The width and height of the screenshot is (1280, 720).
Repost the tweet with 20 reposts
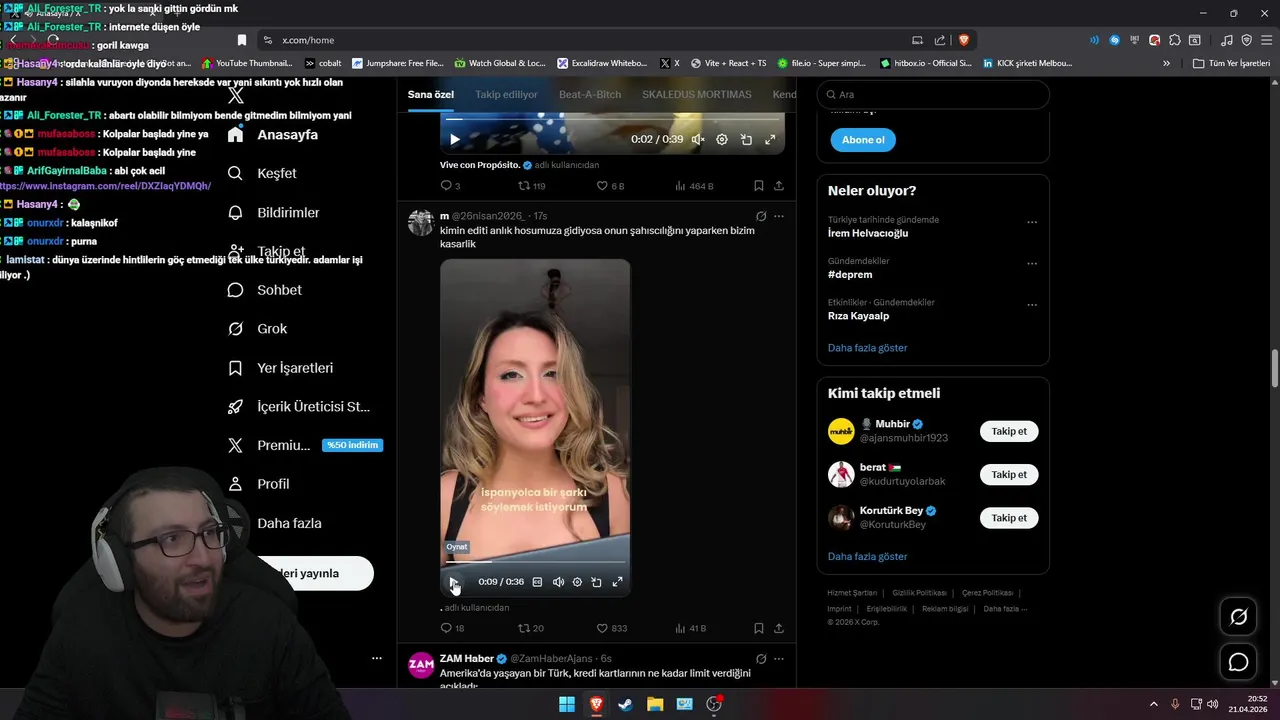(x=523, y=628)
